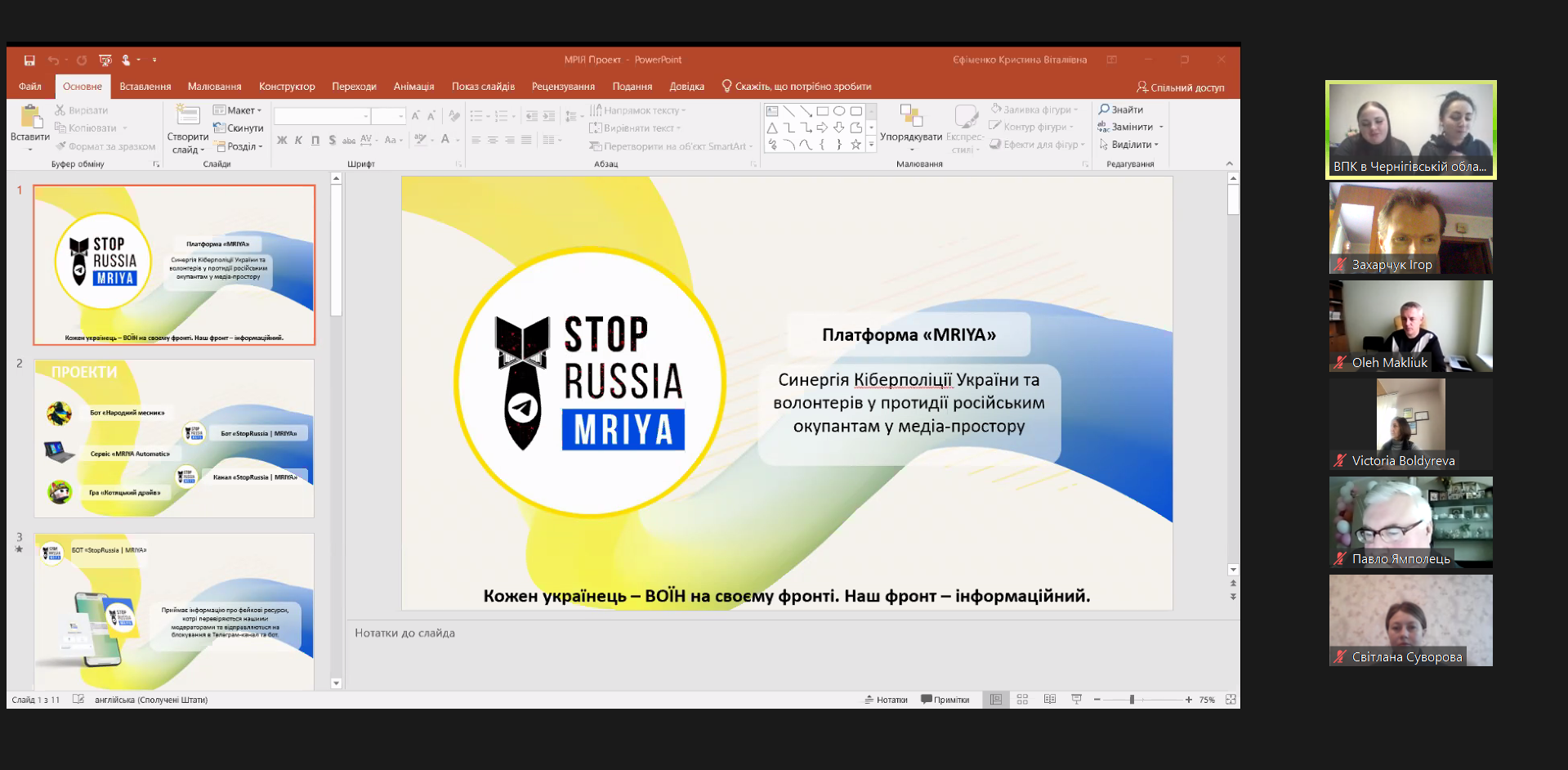Viewport: 1568px width, 770px height.
Task: Switch to the Анімація tab
Action: point(413,87)
